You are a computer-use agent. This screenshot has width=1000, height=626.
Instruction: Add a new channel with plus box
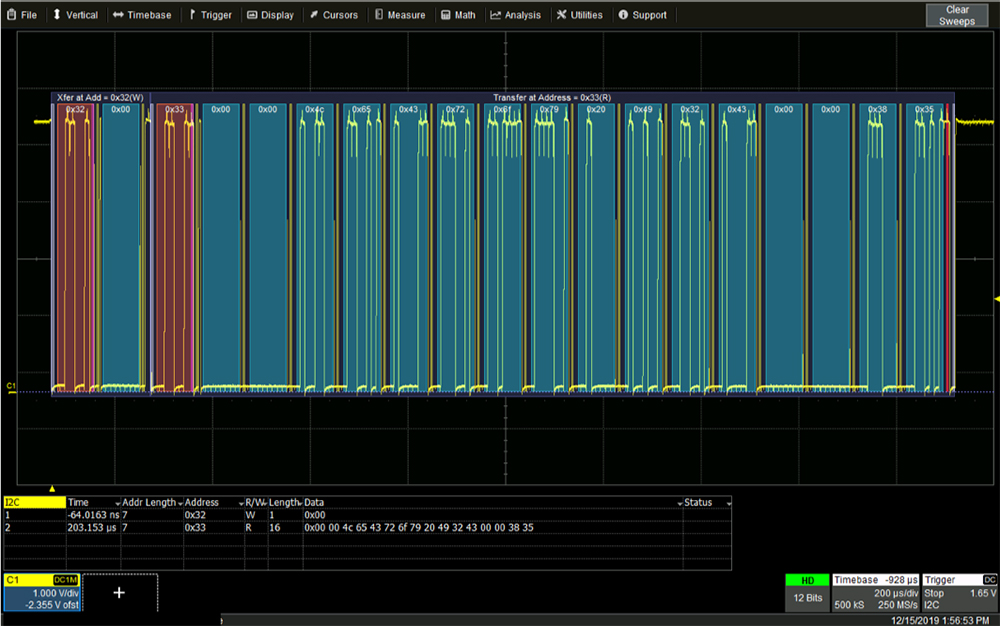tap(119, 593)
